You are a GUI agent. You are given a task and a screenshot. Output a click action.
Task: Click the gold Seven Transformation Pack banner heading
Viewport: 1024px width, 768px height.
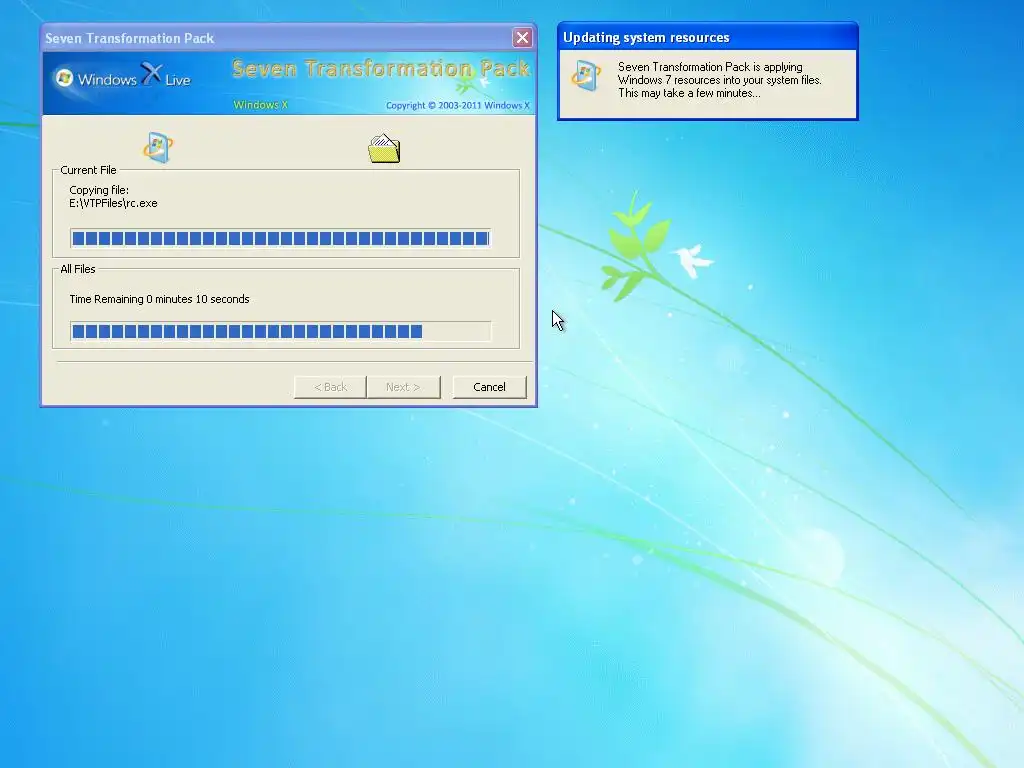(381, 69)
